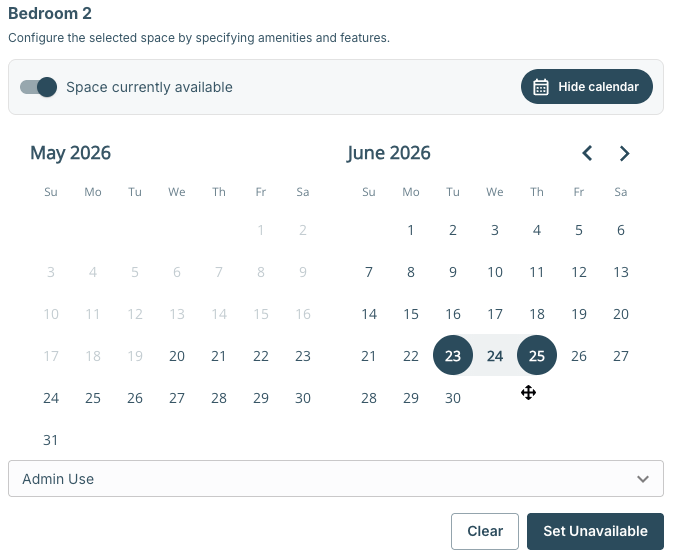
Task: Click calendar icon in Hide calendar button
Action: point(540,87)
